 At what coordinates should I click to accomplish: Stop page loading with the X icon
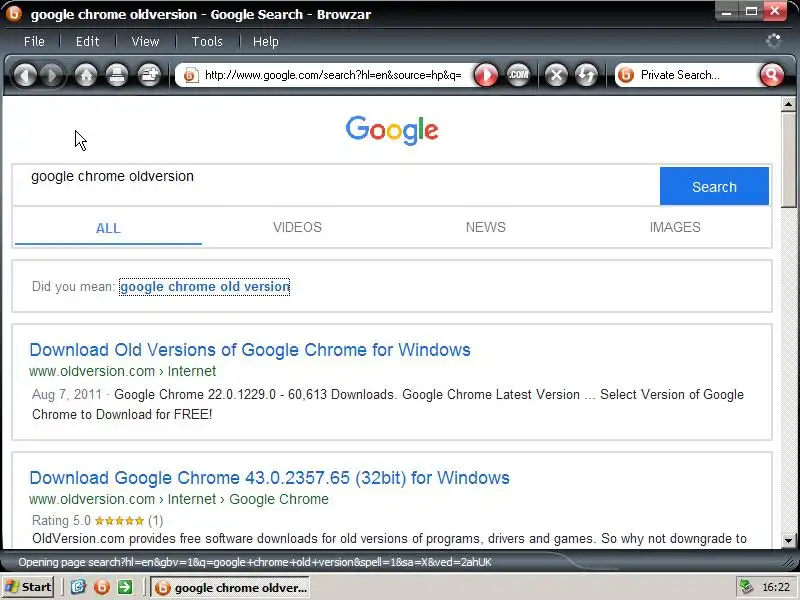556,76
